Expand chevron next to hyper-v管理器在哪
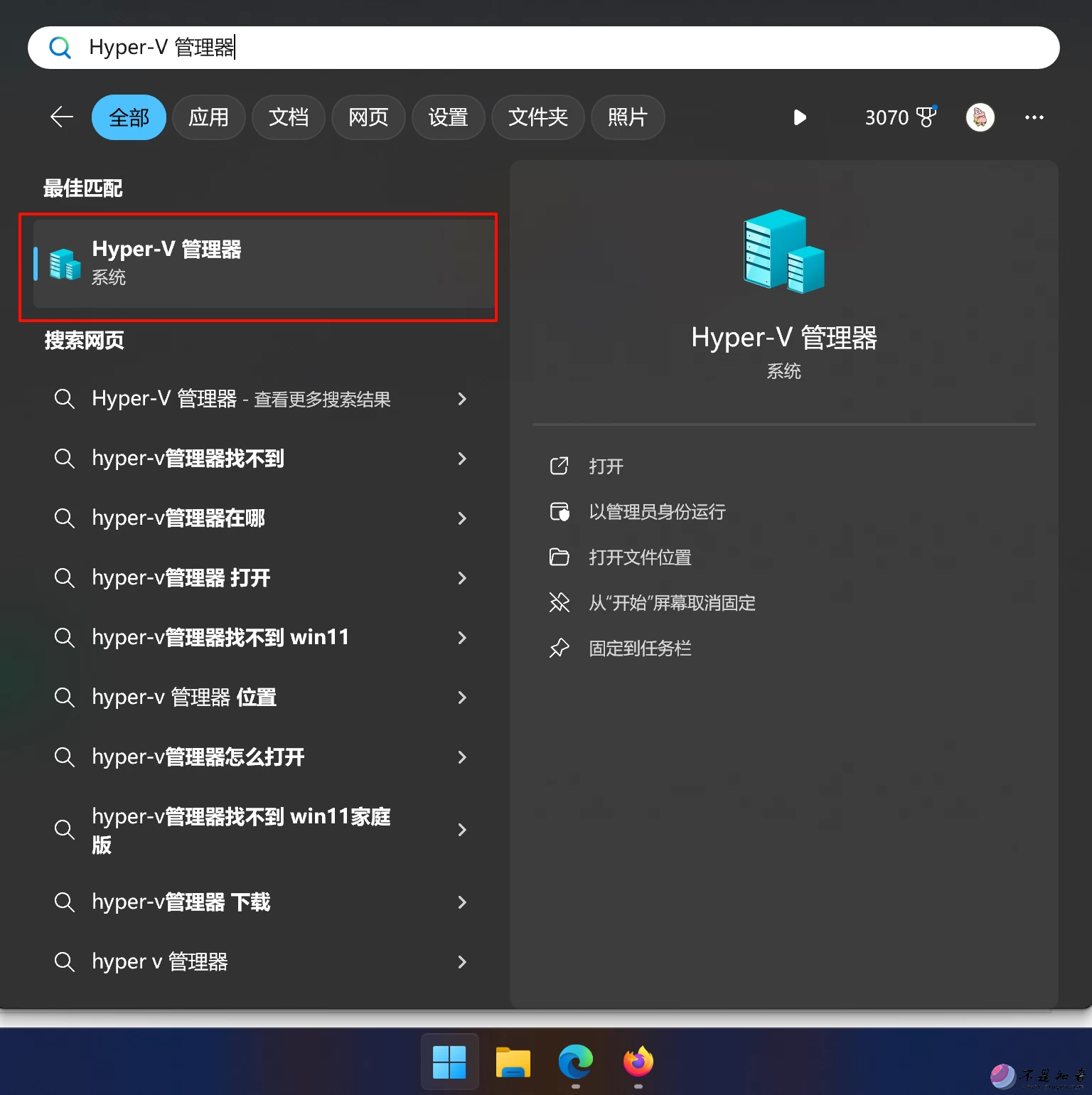The image size is (1092, 1095). 462,518
